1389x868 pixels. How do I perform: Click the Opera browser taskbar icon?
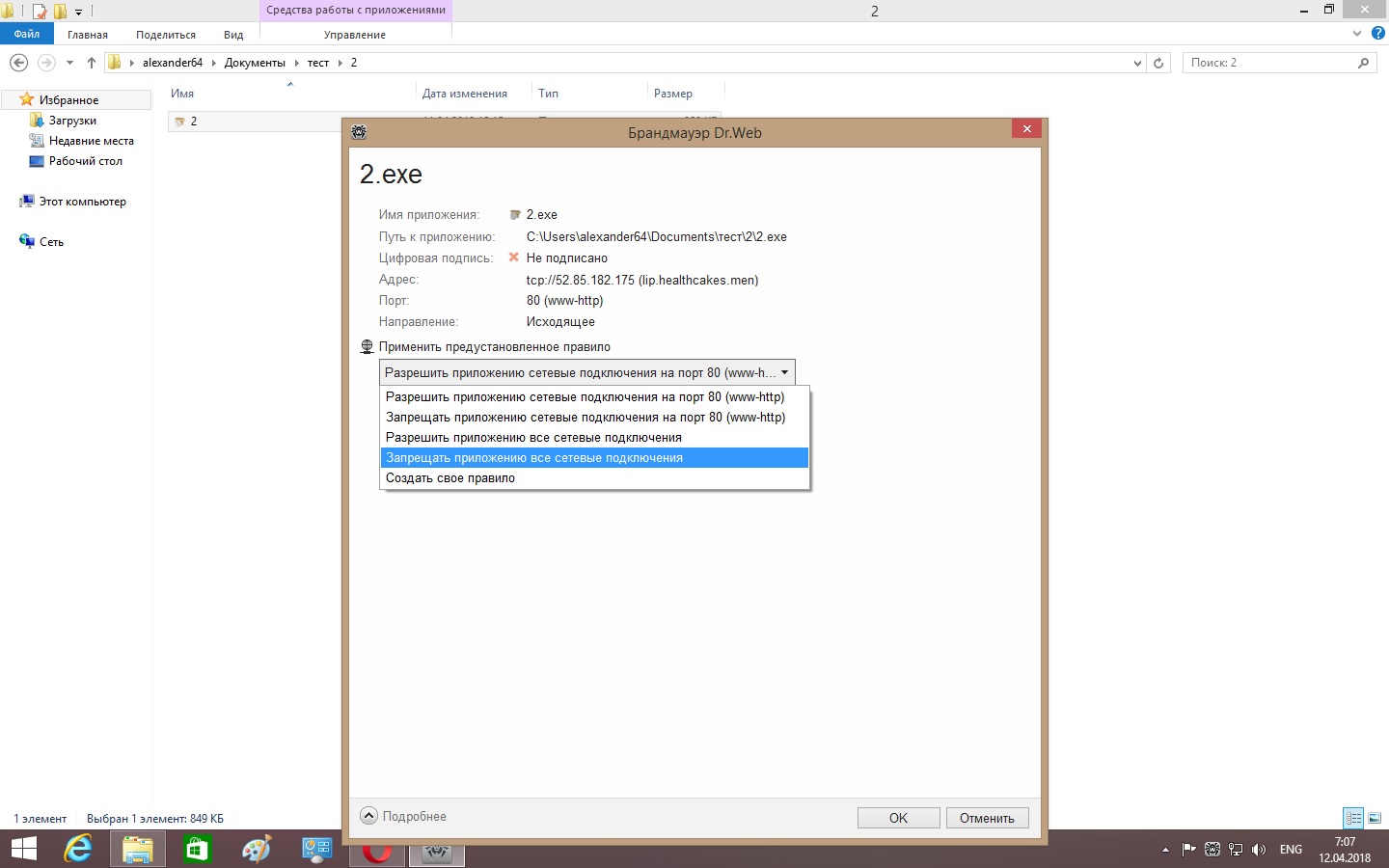377,853
